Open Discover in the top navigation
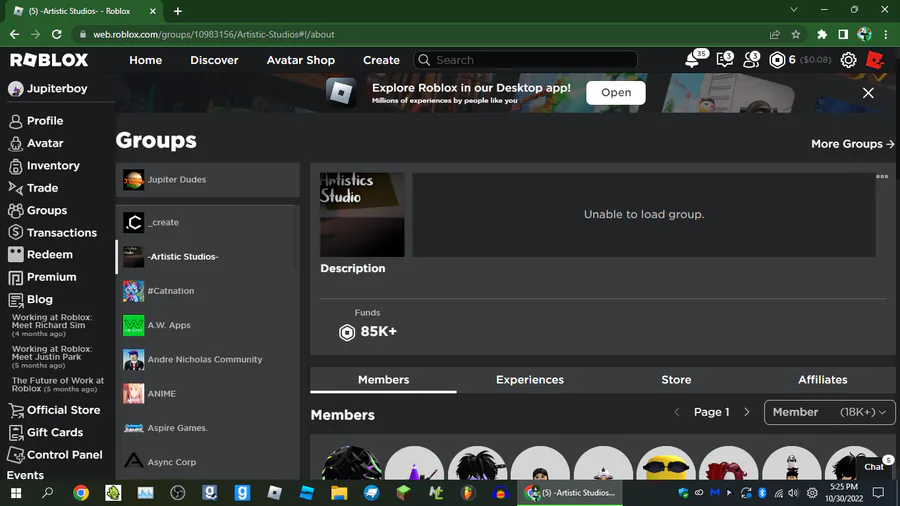The width and height of the screenshot is (900, 506). (214, 60)
